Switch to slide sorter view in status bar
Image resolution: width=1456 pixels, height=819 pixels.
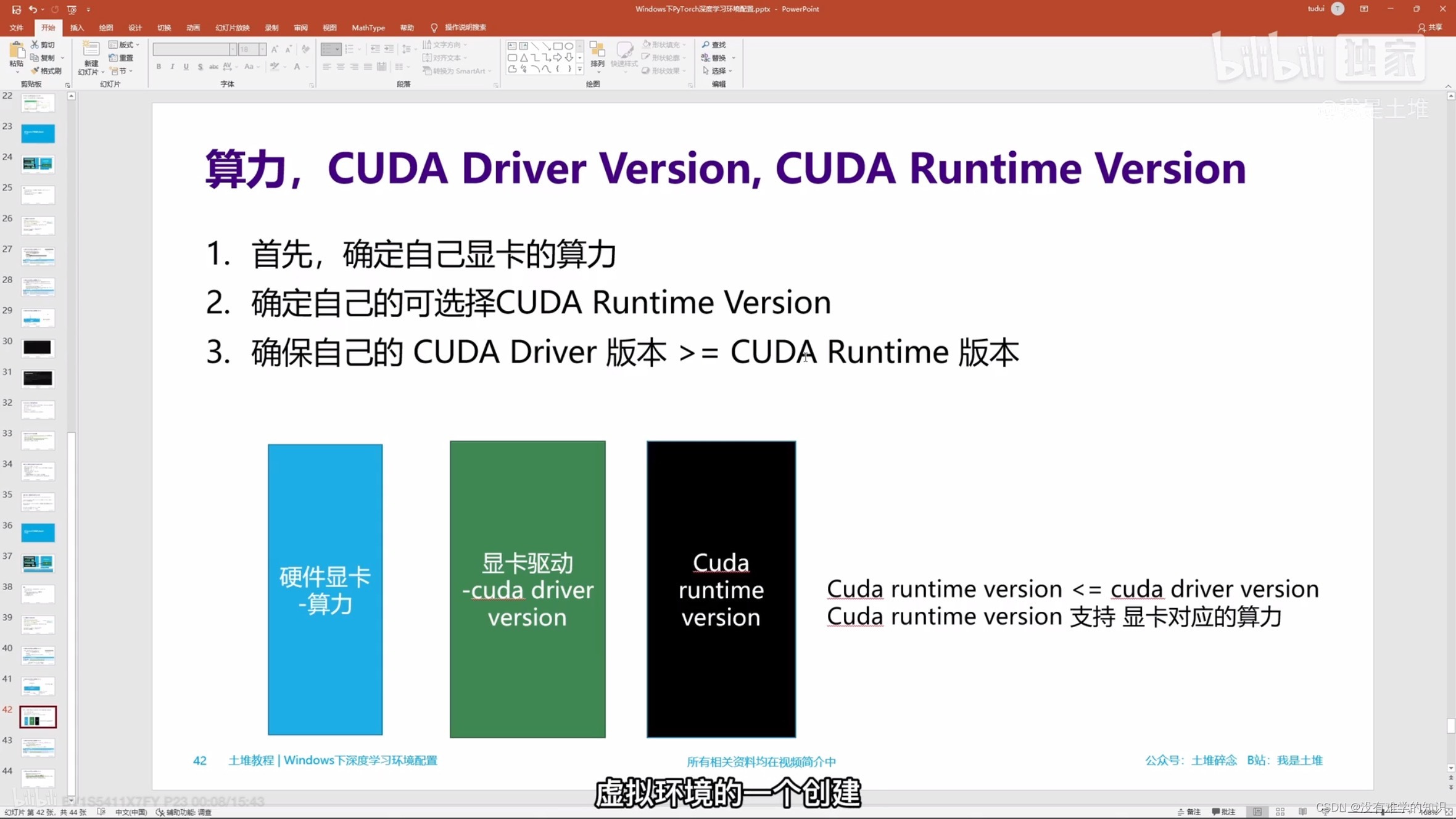pos(1280,812)
